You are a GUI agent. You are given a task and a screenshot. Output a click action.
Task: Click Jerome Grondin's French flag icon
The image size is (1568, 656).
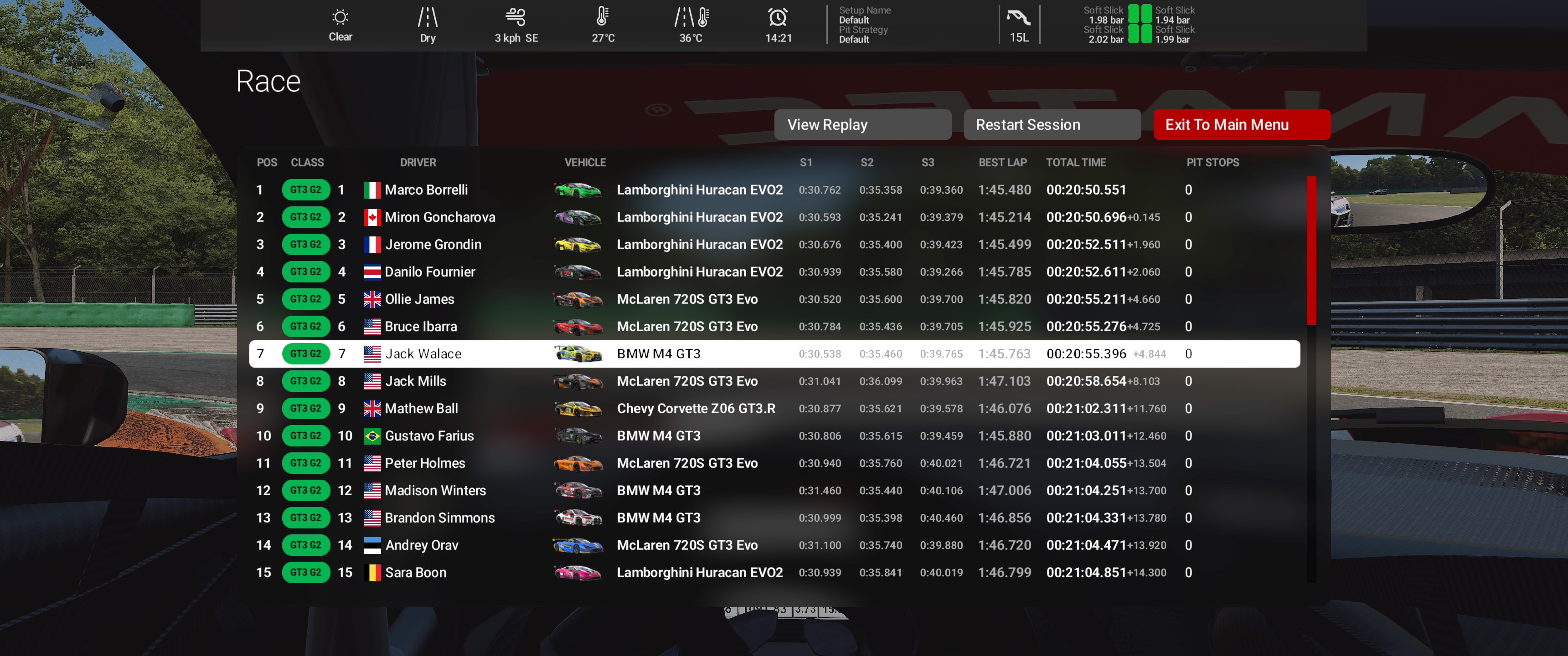372,245
